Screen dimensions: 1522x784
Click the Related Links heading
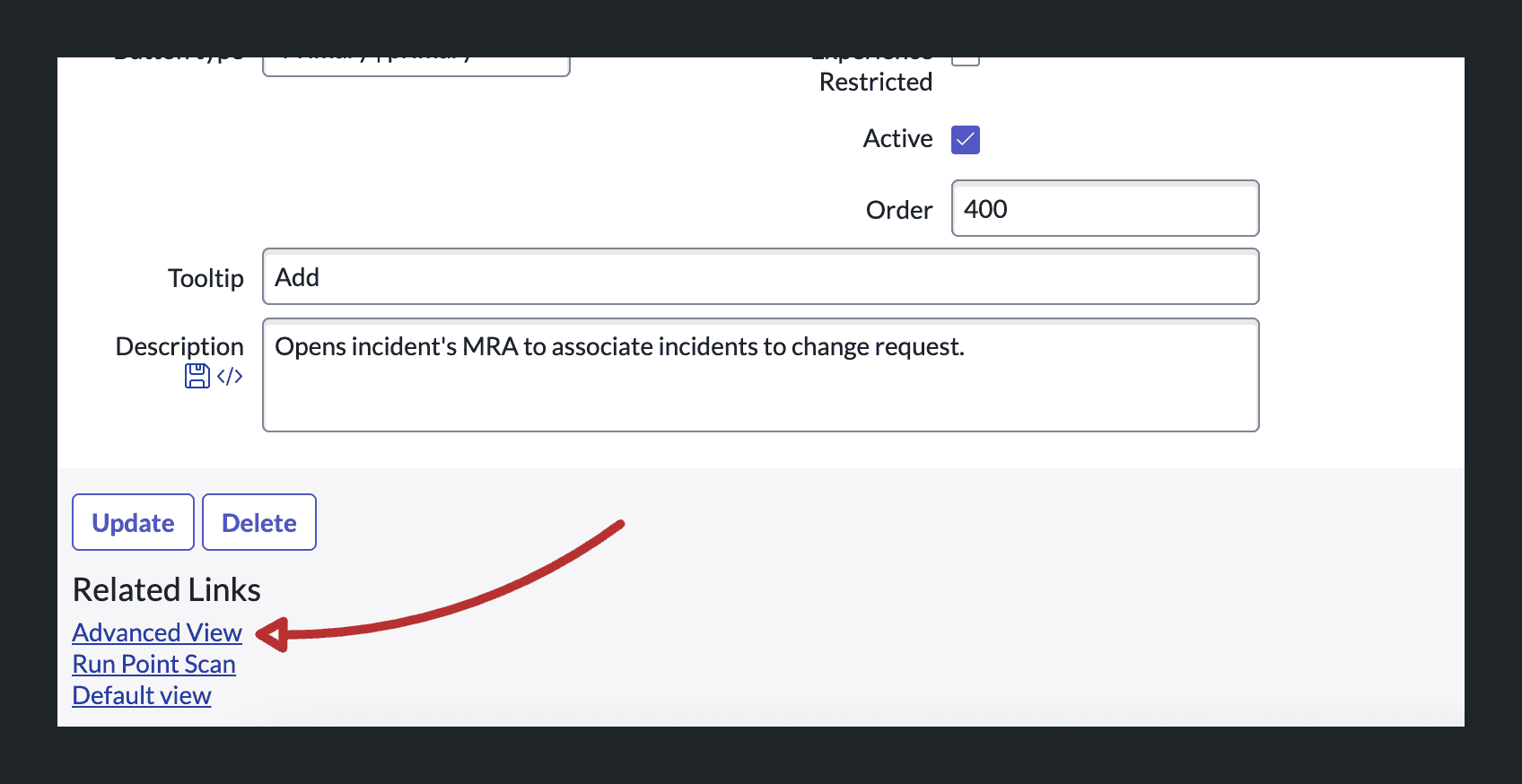(167, 589)
